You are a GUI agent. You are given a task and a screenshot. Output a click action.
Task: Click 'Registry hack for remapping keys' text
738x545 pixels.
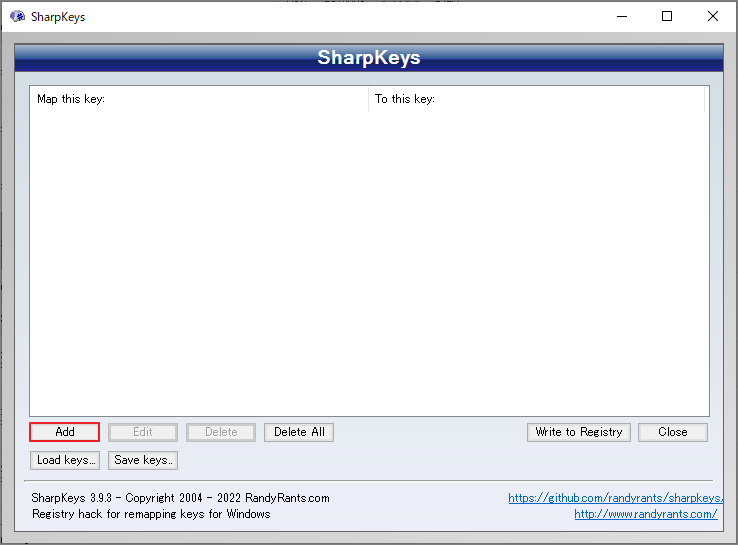coord(151,514)
